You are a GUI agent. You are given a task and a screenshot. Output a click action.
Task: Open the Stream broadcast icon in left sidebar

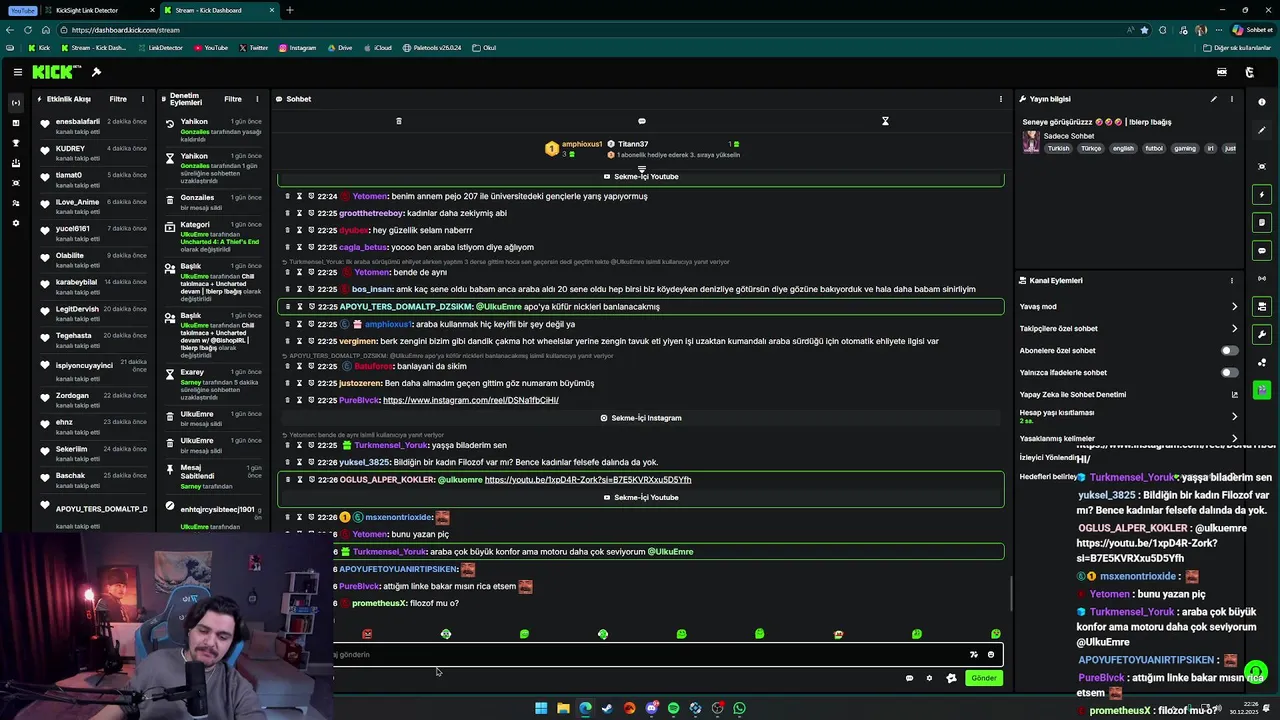pyautogui.click(x=15, y=103)
